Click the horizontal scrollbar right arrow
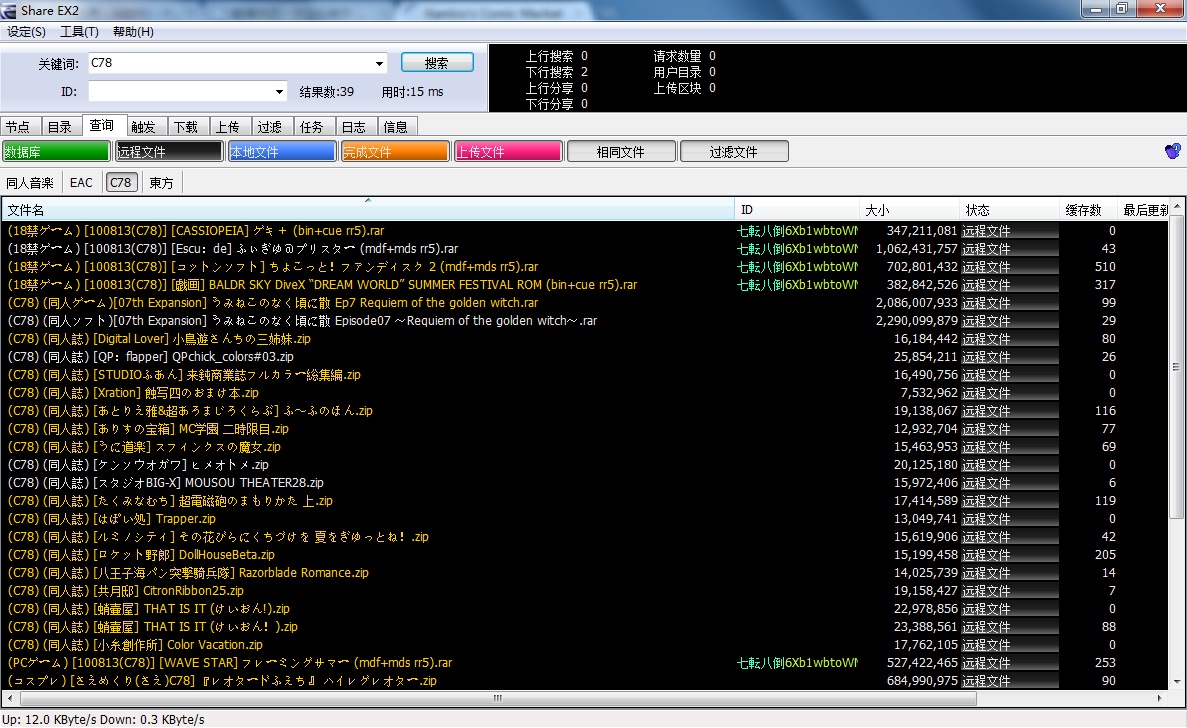Screen dimensions: 1187x728 [1160, 698]
